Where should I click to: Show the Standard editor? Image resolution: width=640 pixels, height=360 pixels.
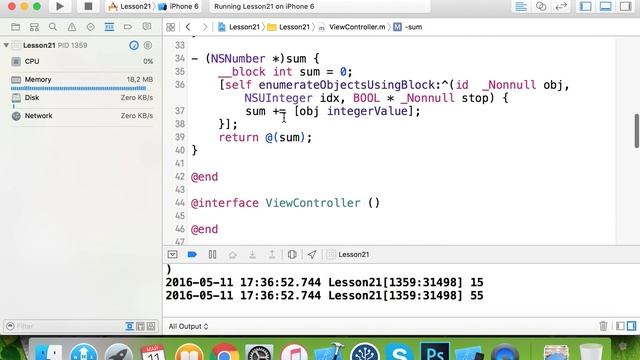pos(521,7)
